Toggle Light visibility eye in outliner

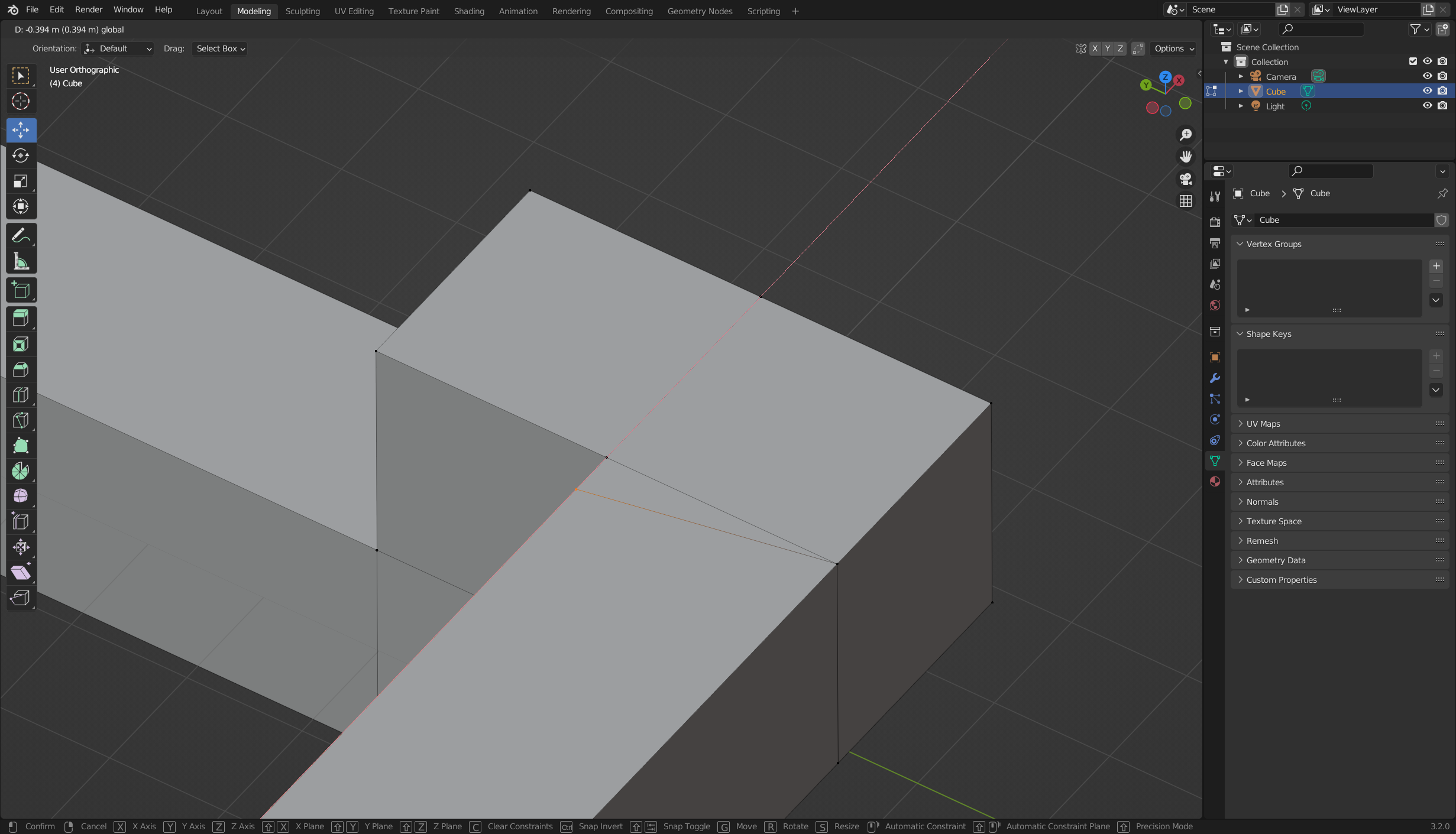point(1427,106)
